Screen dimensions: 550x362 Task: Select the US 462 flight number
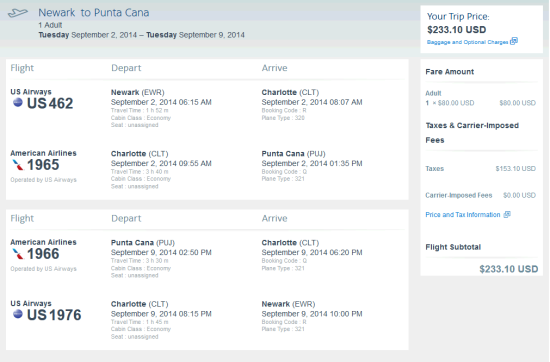point(50,103)
